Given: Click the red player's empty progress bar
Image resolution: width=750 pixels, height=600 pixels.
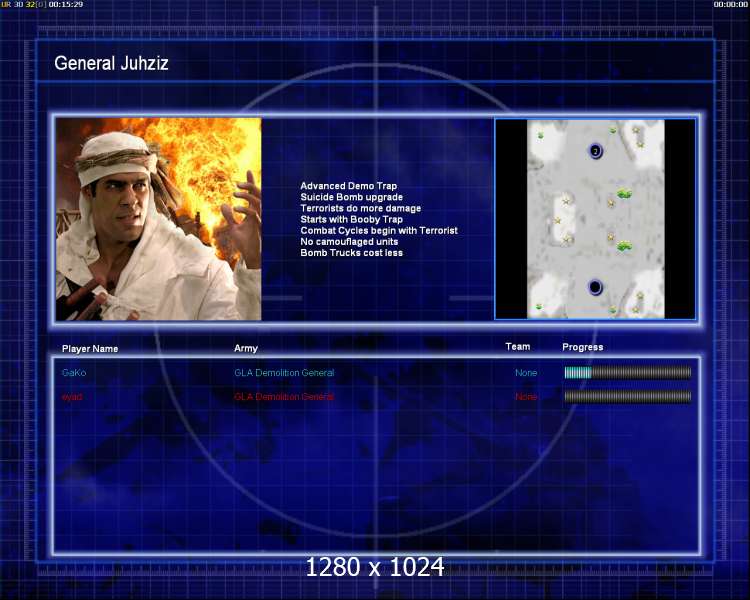Looking at the screenshot, I should (628, 396).
